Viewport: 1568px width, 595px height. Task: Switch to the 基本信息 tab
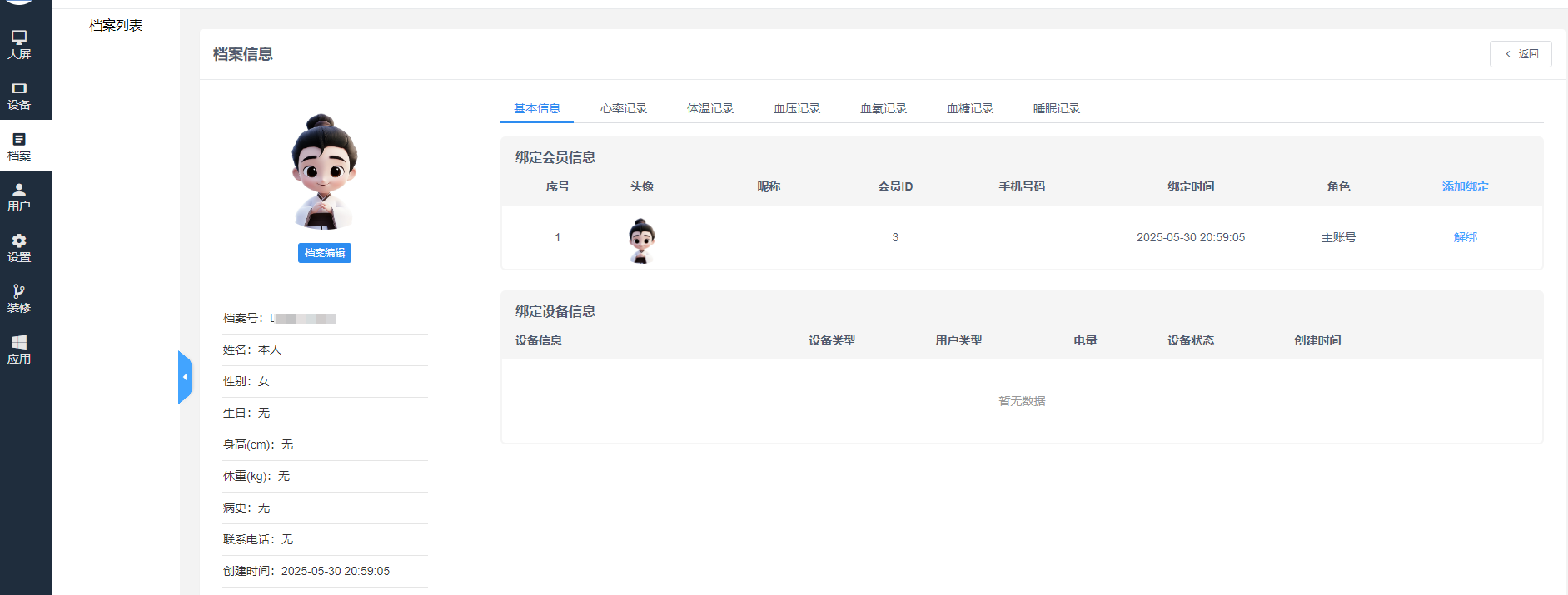point(537,108)
